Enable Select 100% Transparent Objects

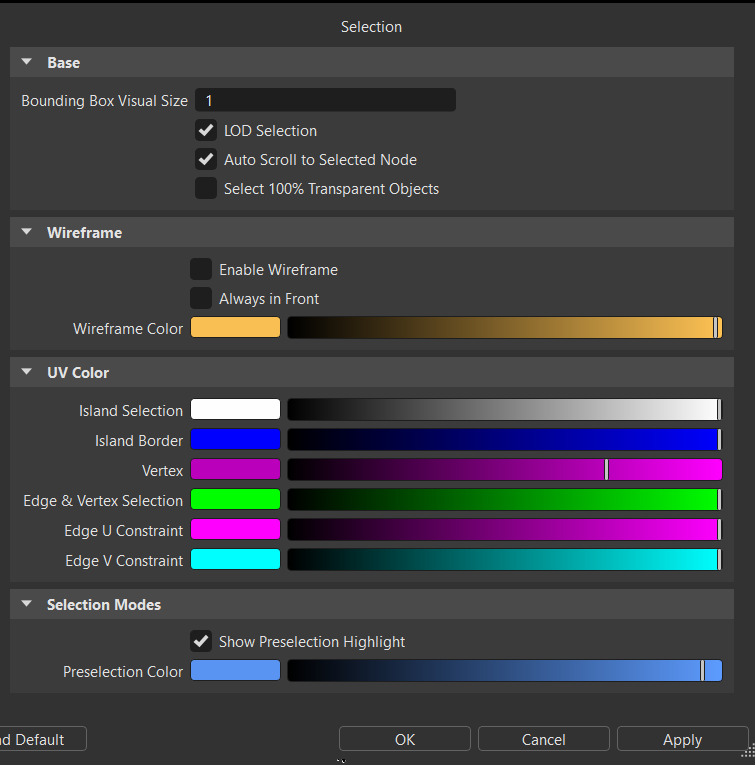(206, 188)
